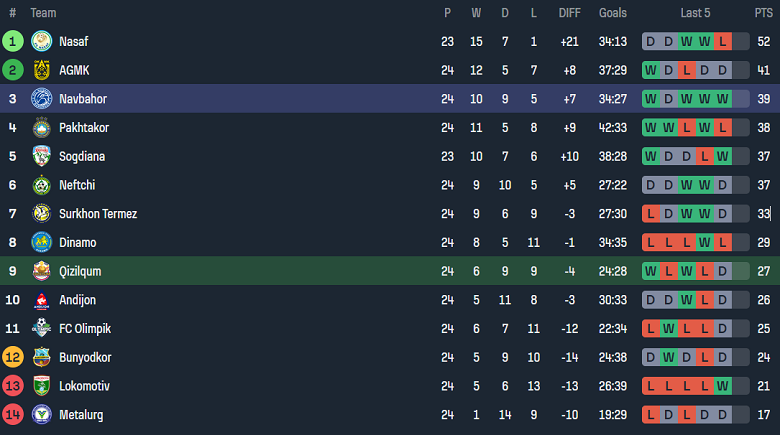Click the Sogdiana team logo
The width and height of the screenshot is (780, 435).
[41, 156]
